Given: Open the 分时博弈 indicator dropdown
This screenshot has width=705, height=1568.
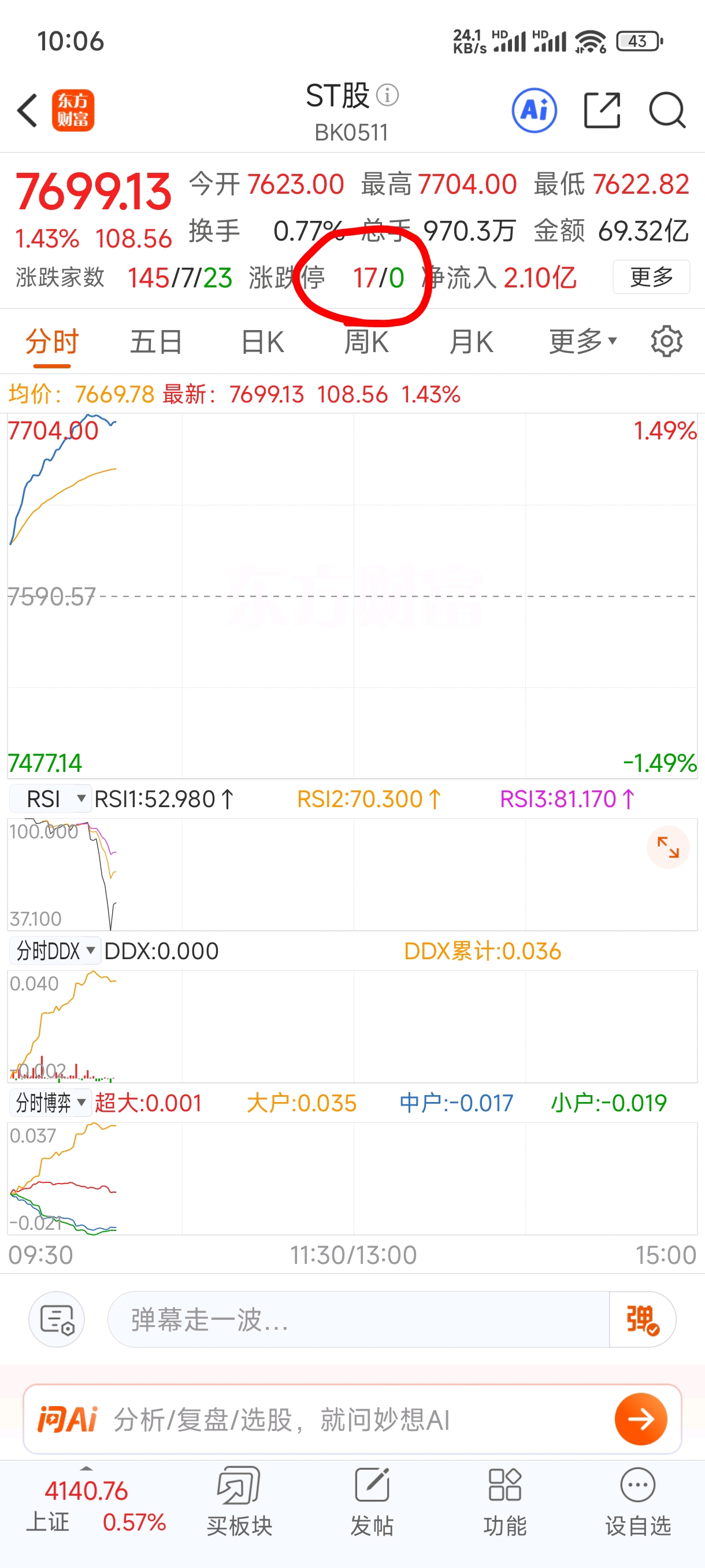Looking at the screenshot, I should coord(51,1103).
